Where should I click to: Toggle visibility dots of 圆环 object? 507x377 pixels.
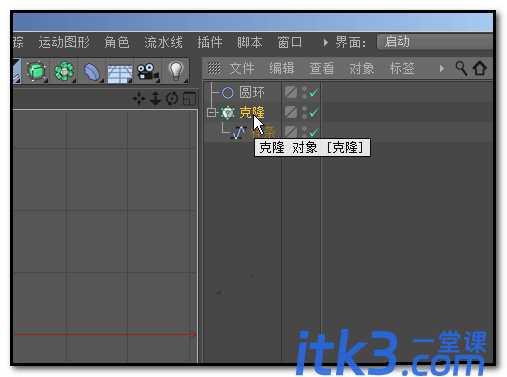304,92
